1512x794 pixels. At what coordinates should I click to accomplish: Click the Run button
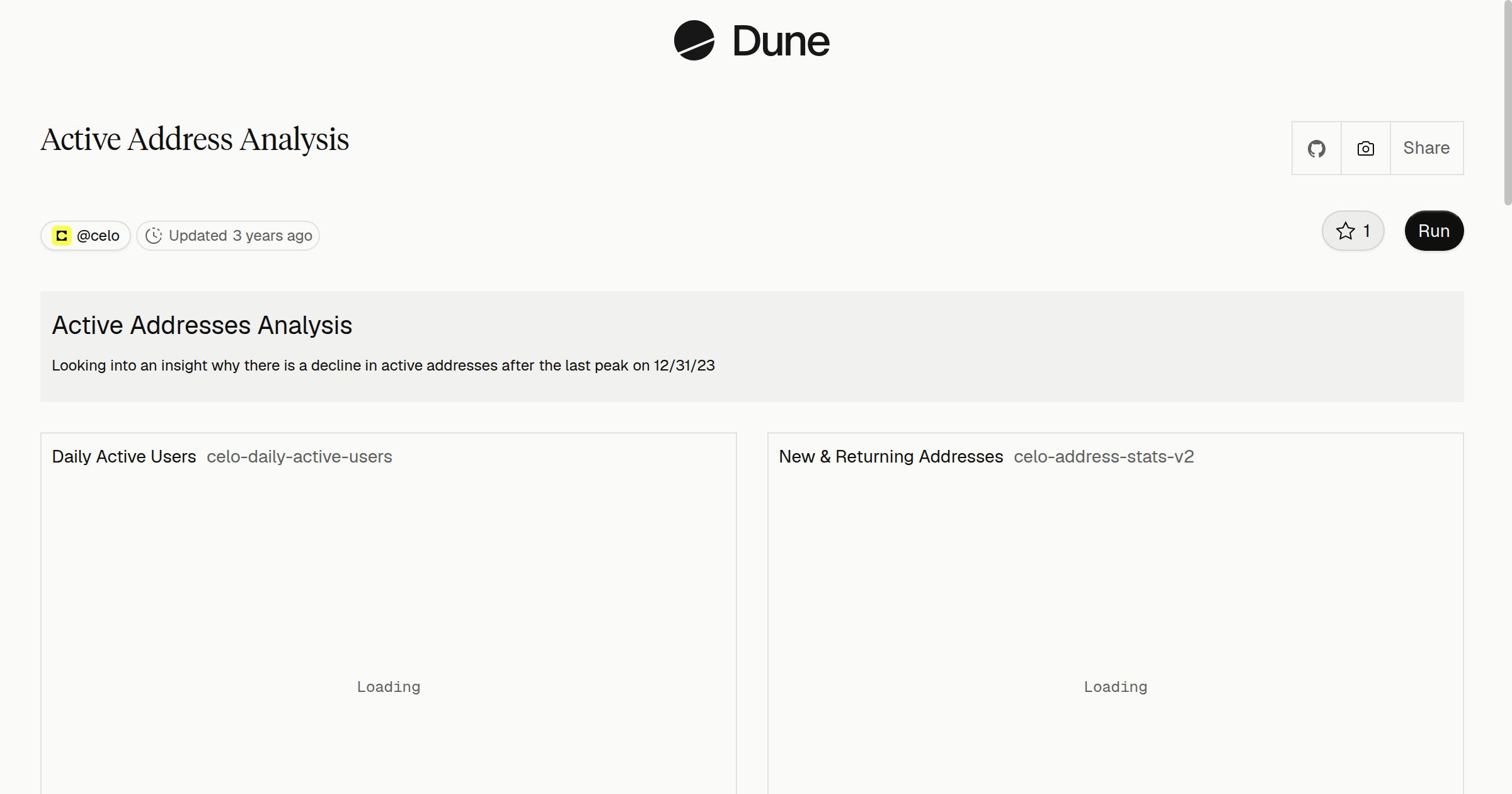1434,231
